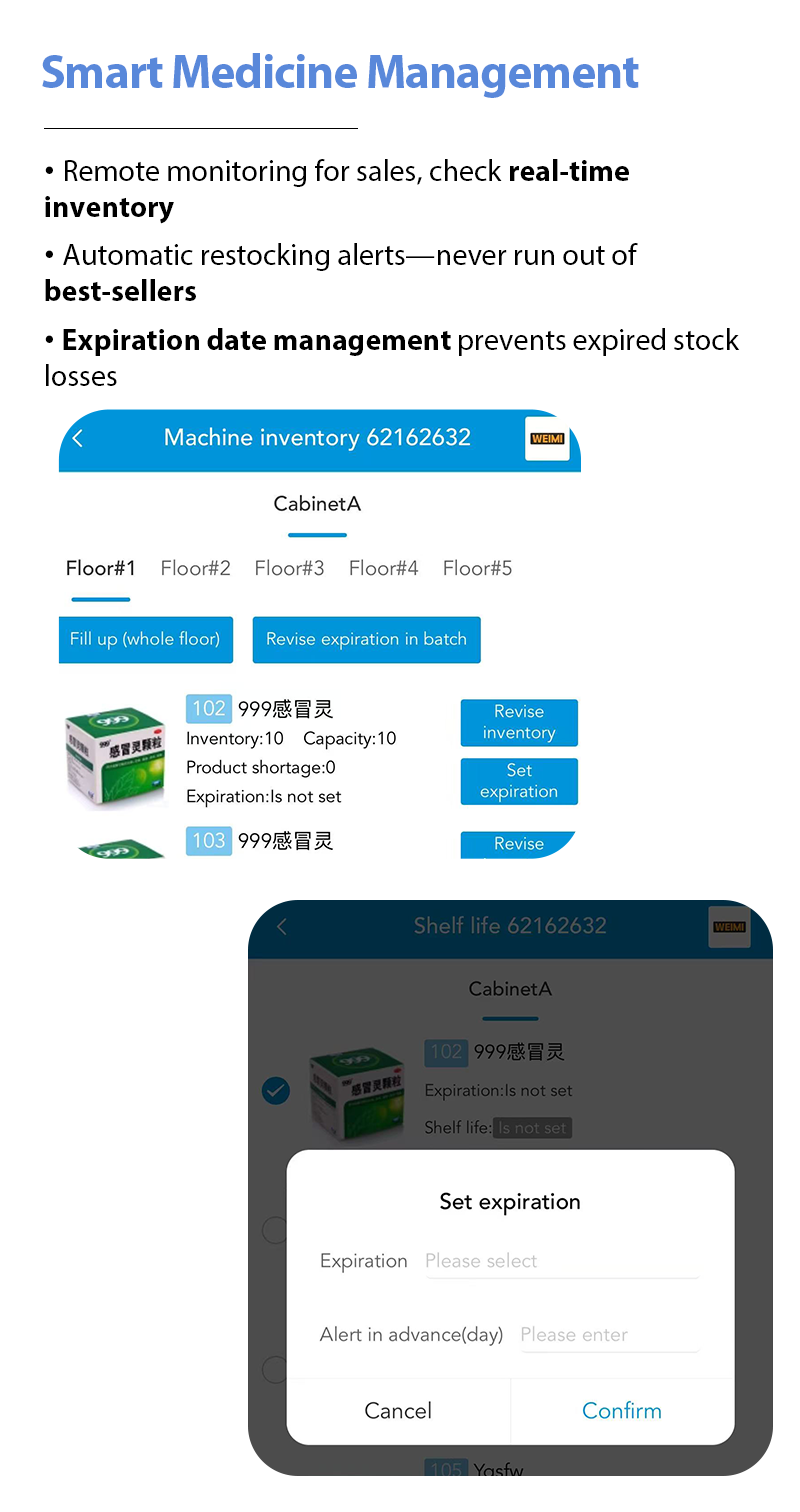Image resolution: width=800 pixels, height=1512 pixels.
Task: Go back from Shelf life screen
Action: [x=282, y=927]
